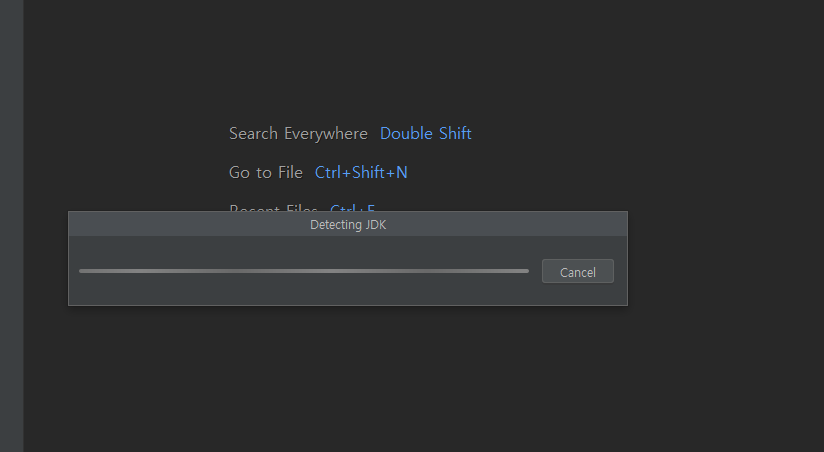824x452 pixels.
Task: Click the Detecting JDK dialog title
Action: (x=347, y=225)
